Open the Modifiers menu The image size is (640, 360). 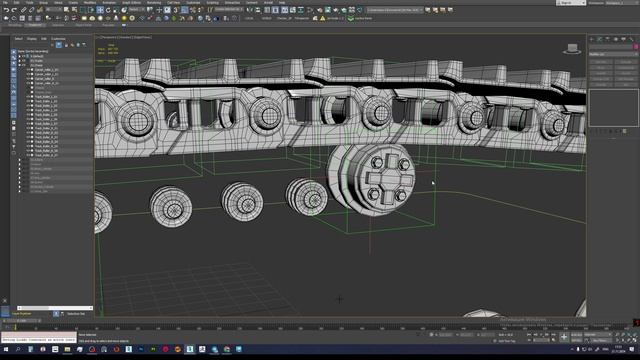[x=90, y=2]
